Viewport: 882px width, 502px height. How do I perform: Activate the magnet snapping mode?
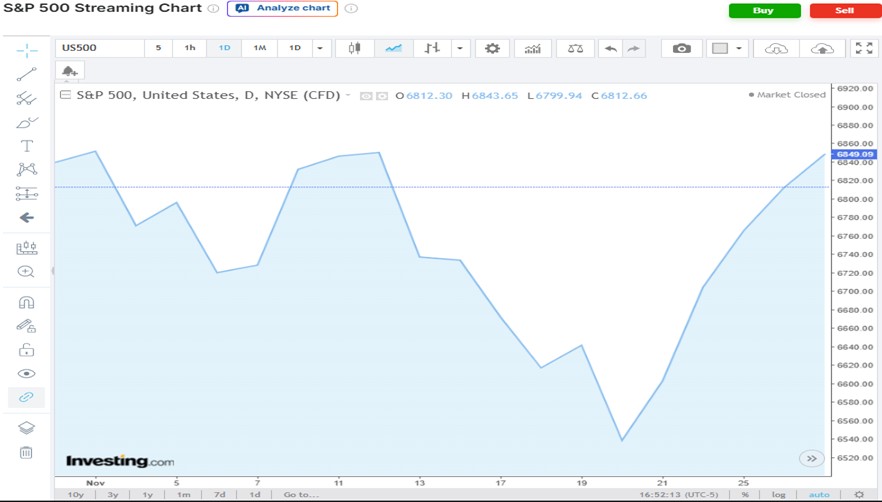pyautogui.click(x=26, y=302)
